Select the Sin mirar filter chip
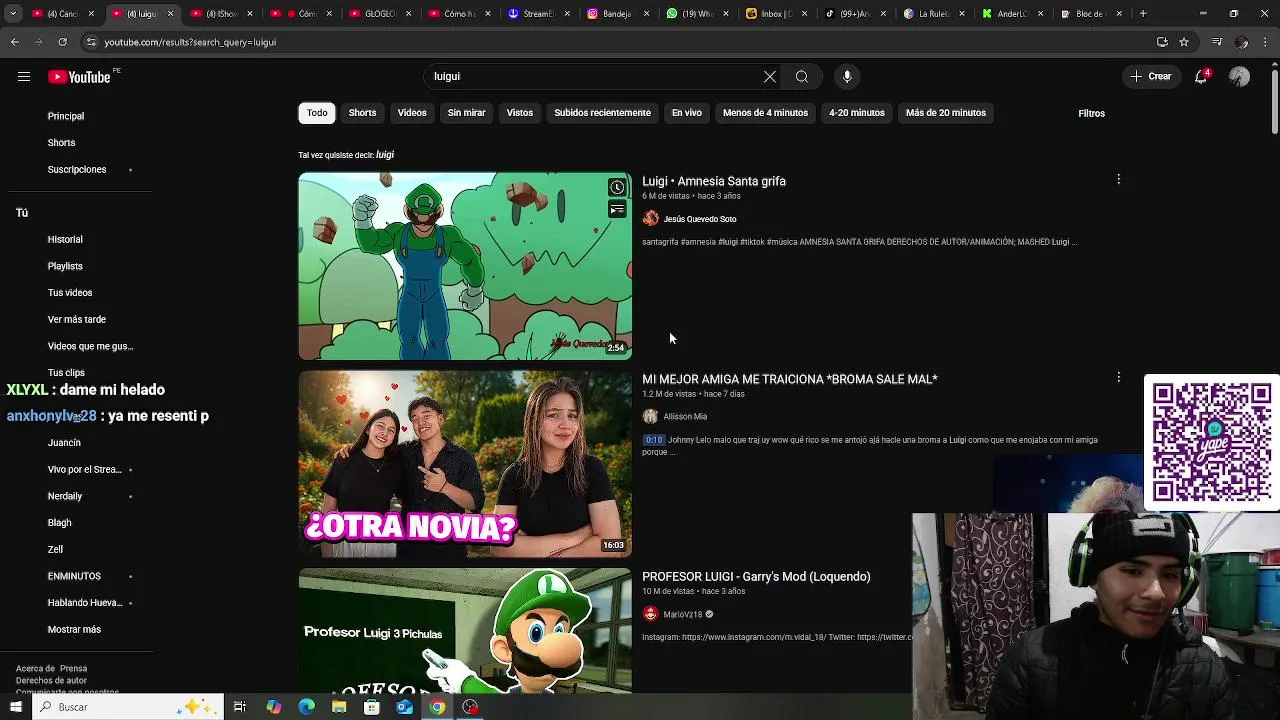This screenshot has width=1280, height=720. (x=466, y=113)
